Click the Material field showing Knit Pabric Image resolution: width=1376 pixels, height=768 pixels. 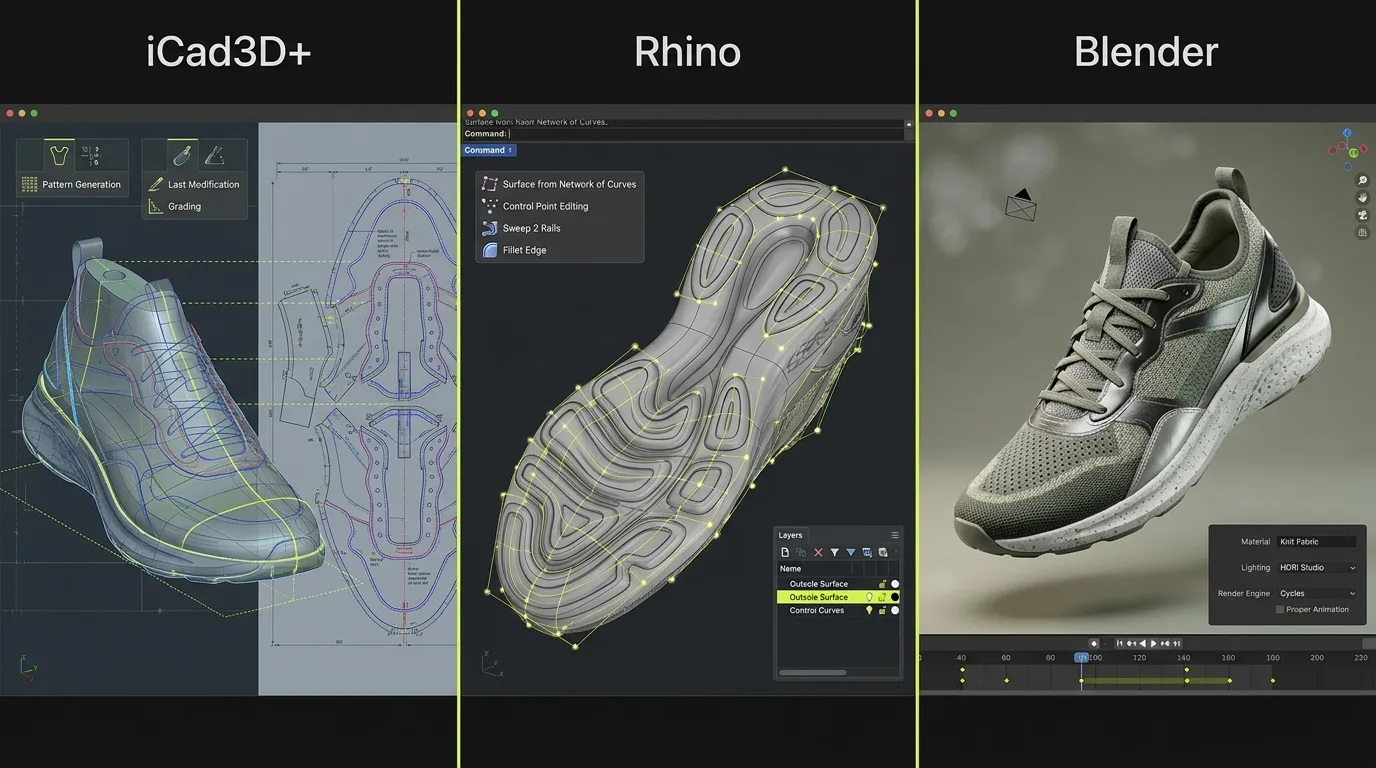point(1317,541)
